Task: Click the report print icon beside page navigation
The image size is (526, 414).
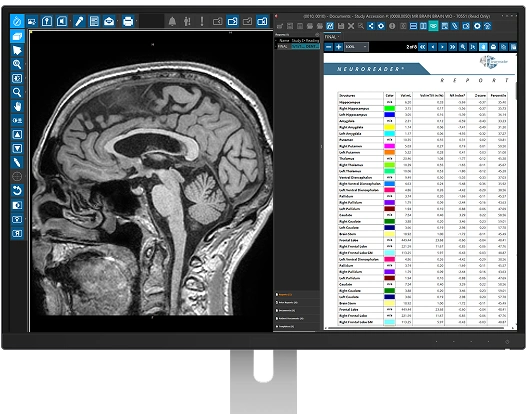Action: coord(493,47)
